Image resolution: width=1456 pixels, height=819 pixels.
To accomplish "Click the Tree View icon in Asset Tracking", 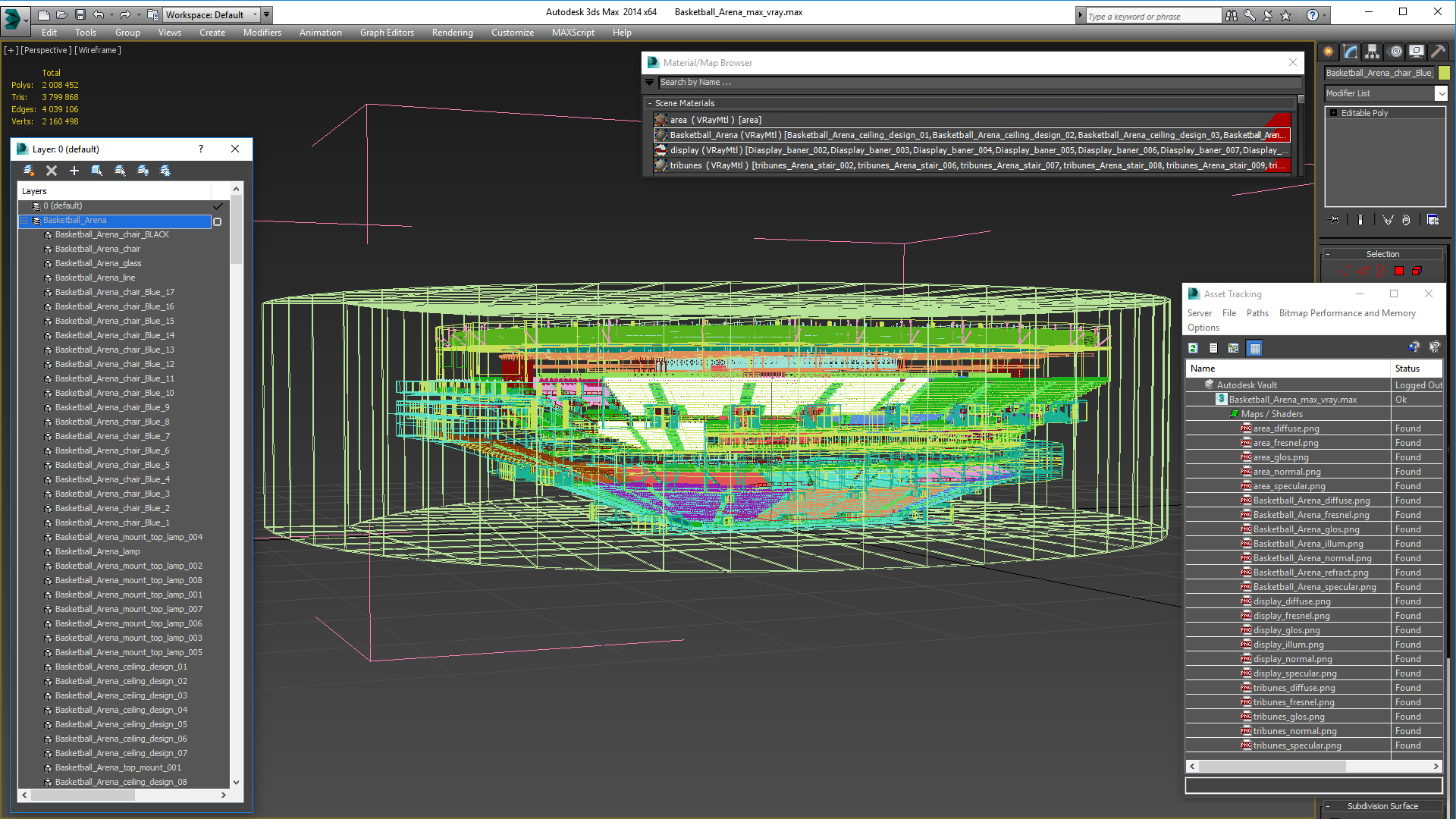I will coord(1234,348).
